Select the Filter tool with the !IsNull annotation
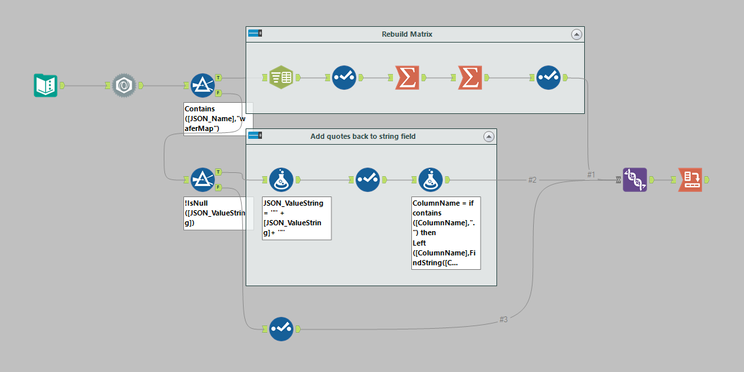Image resolution: width=744 pixels, height=372 pixels. pos(203,179)
